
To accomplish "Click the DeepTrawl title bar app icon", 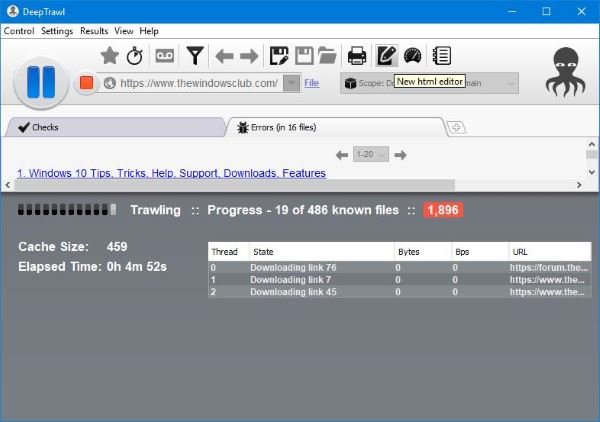I will pyautogui.click(x=13, y=11).
